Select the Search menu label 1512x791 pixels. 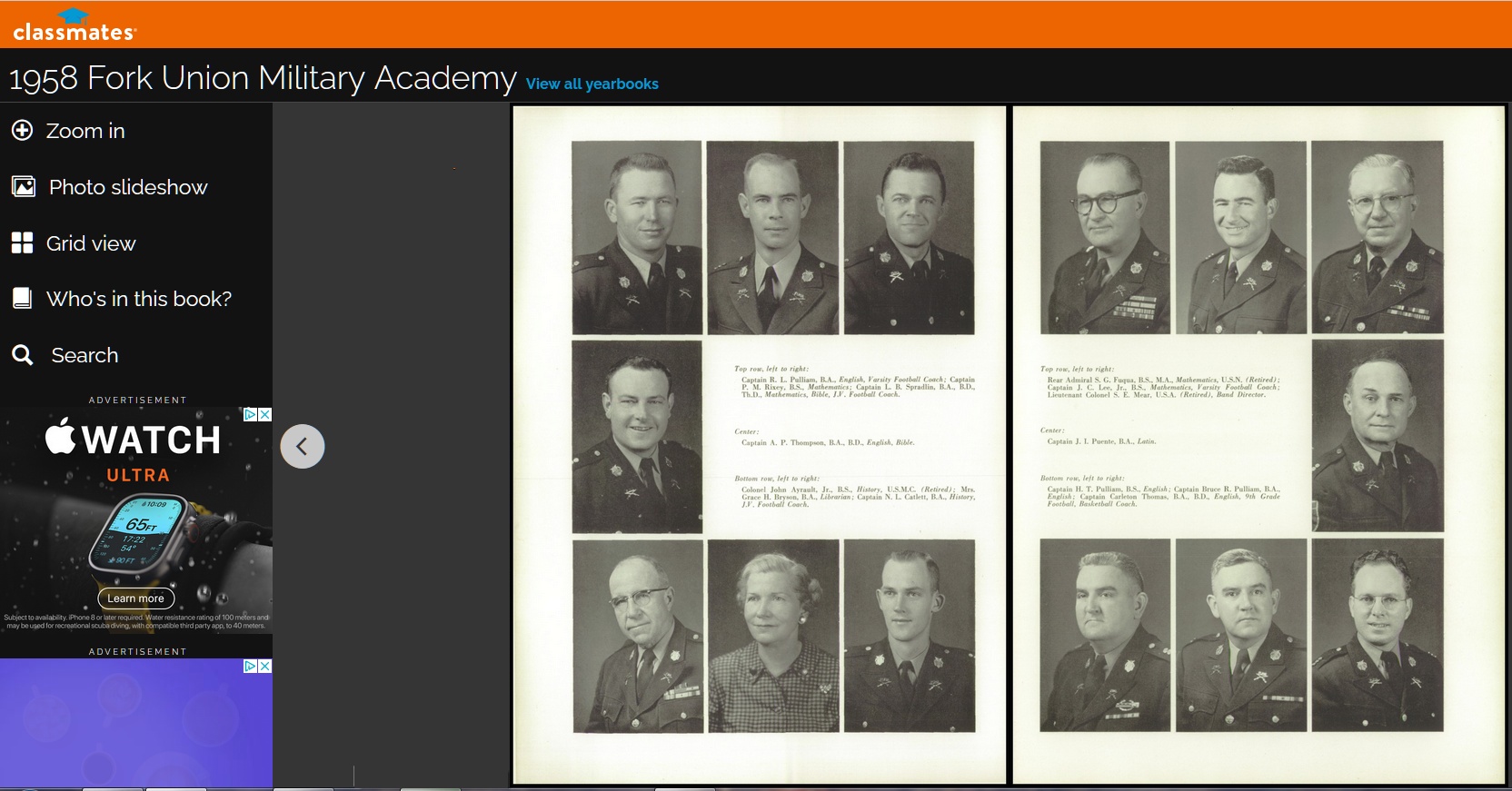85,355
